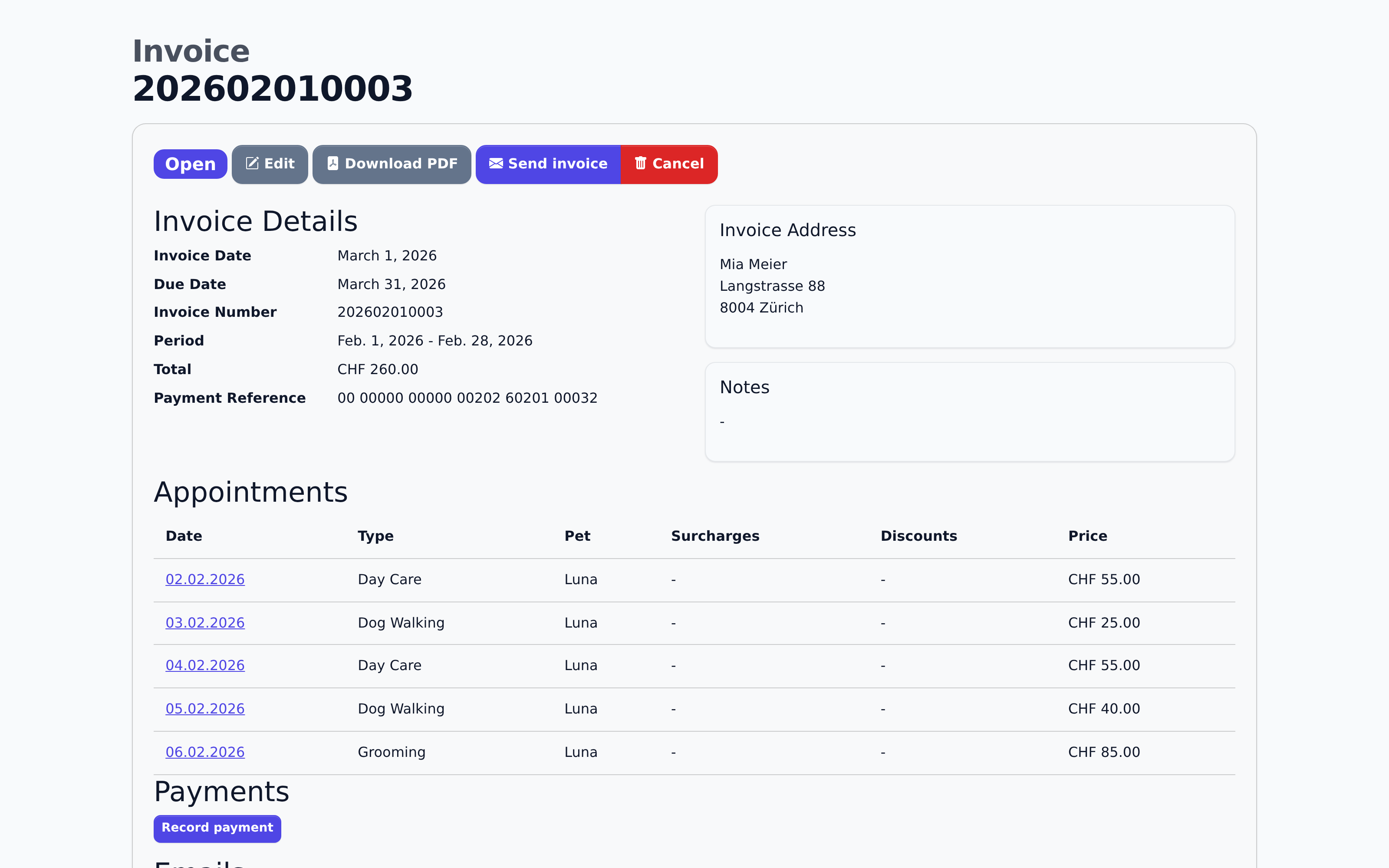1389x868 pixels.
Task: Edit the invoice details
Action: (269, 164)
